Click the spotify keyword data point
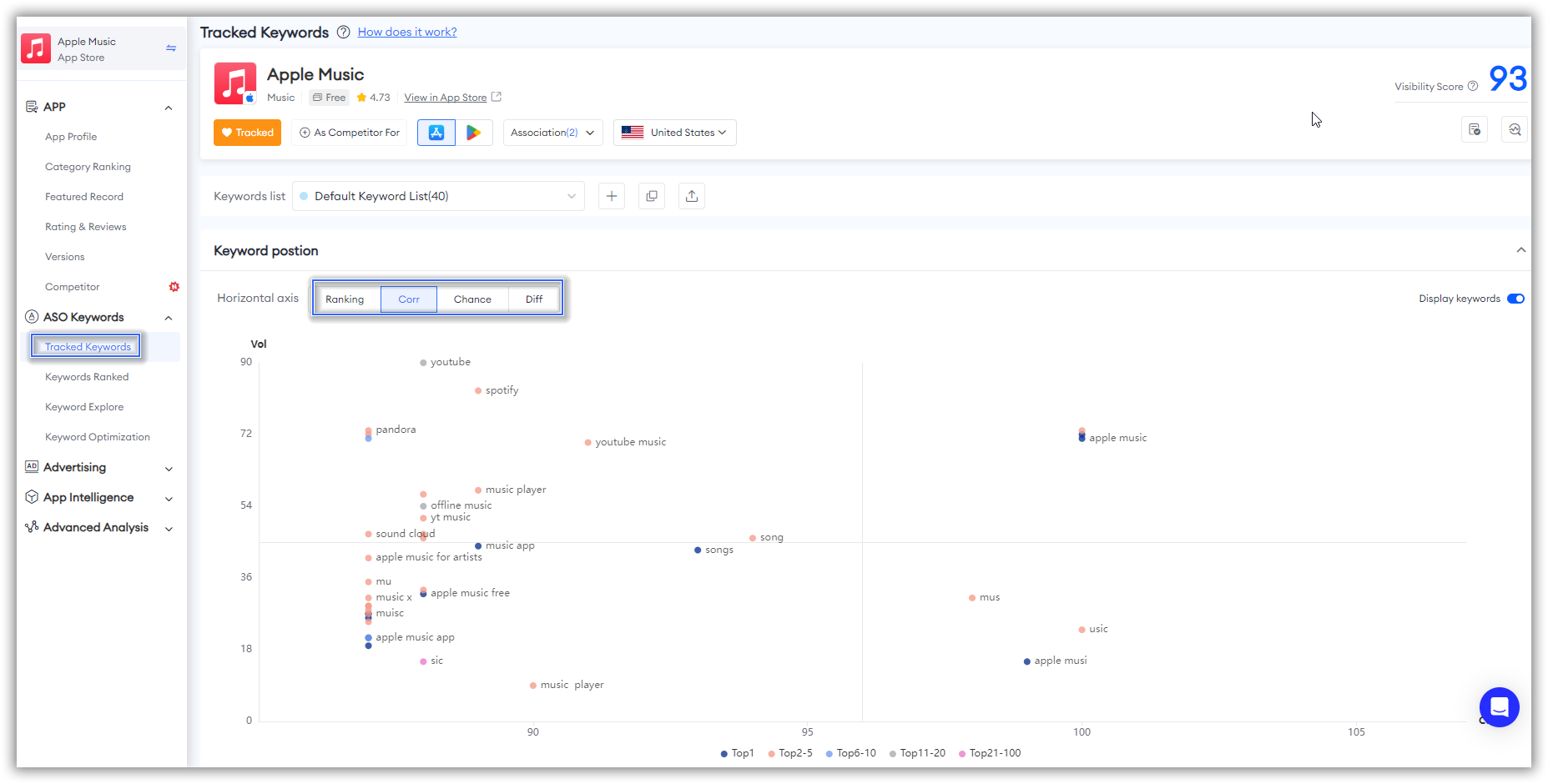The width and height of the screenshot is (1548, 784). click(x=478, y=390)
